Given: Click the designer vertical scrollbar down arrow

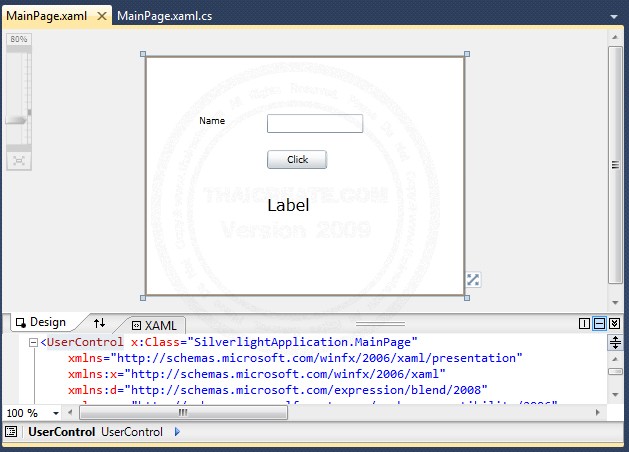Looking at the screenshot, I should pos(615,303).
